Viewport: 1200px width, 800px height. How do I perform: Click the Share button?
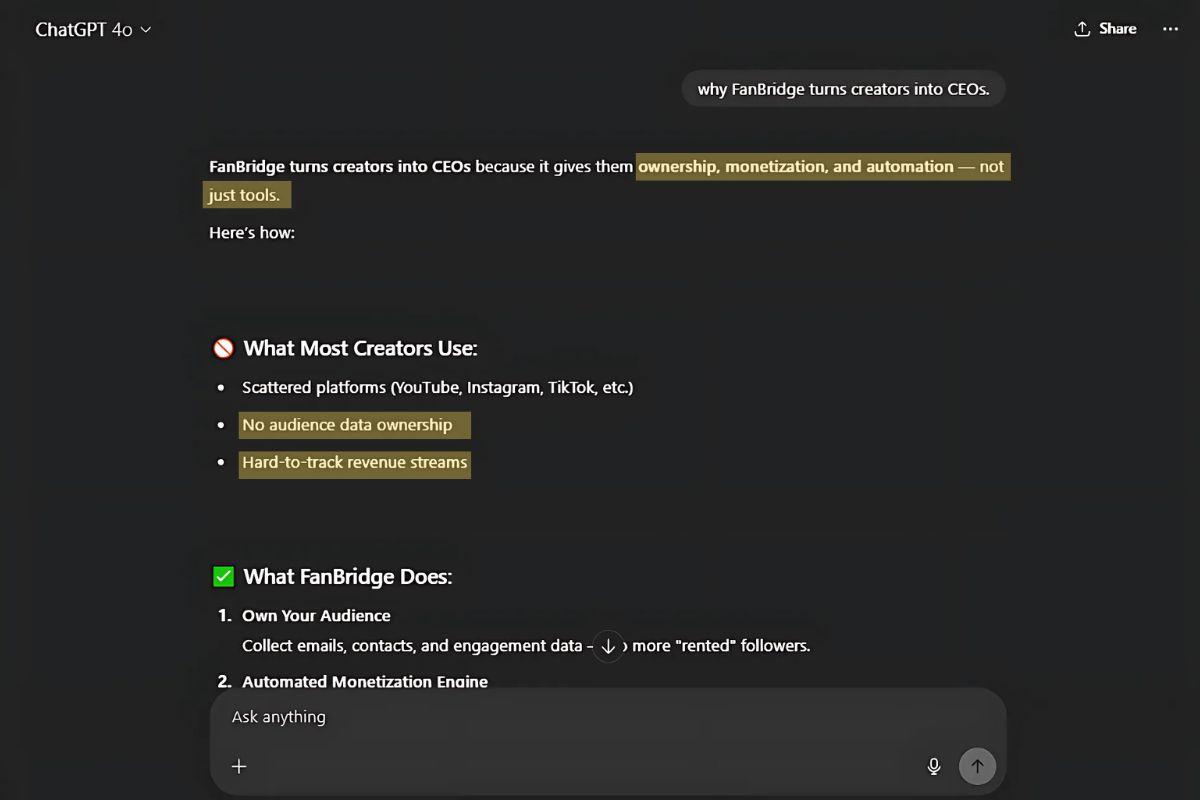click(1105, 29)
